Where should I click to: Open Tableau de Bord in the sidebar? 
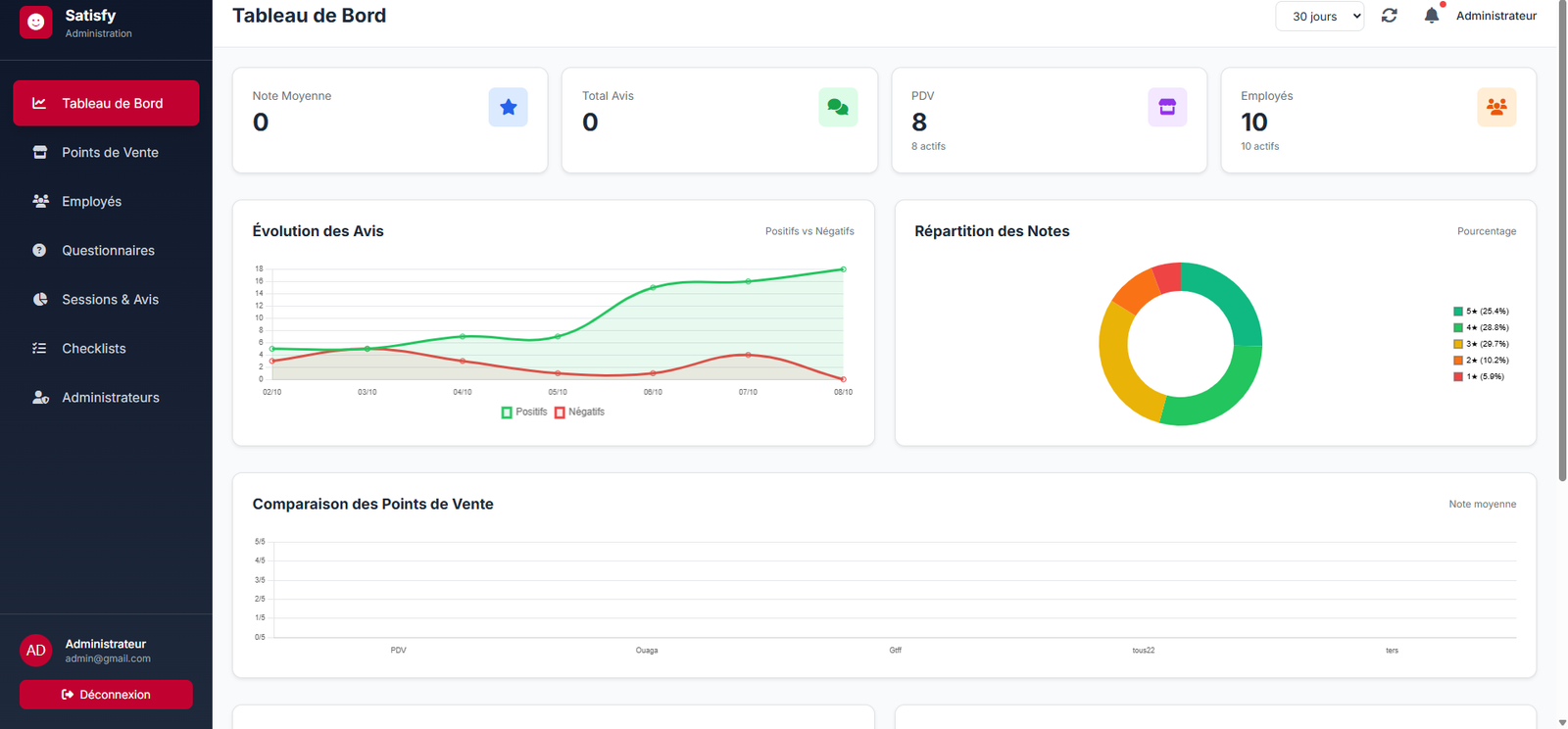pos(106,103)
